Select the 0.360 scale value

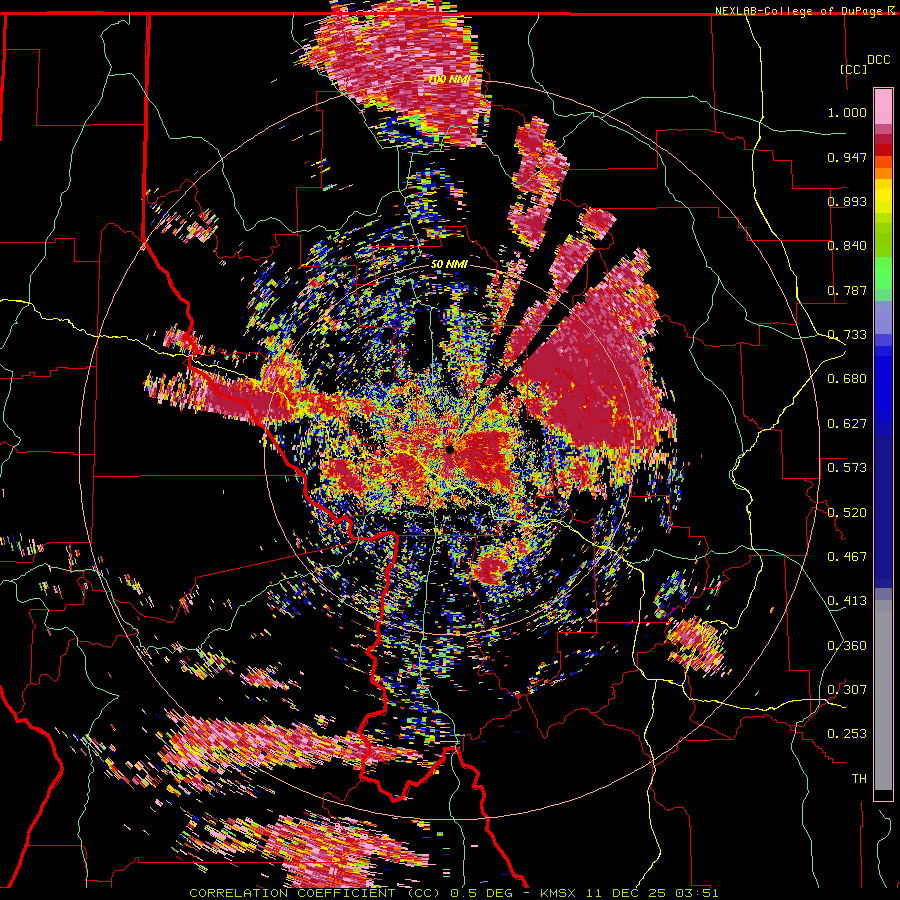pyautogui.click(x=847, y=645)
